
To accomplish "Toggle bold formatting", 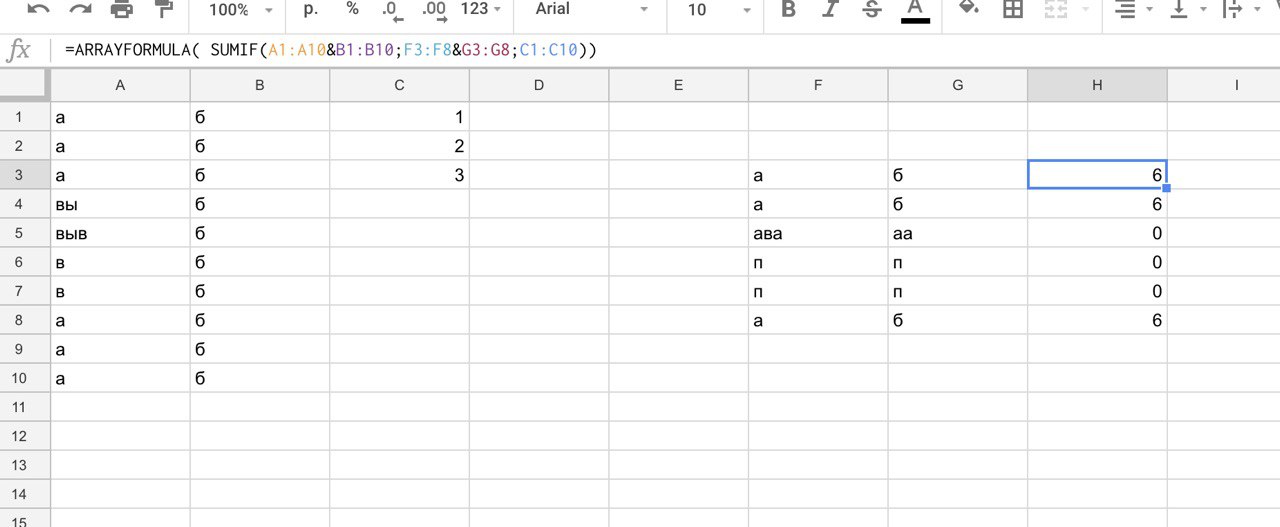I will [788, 9].
